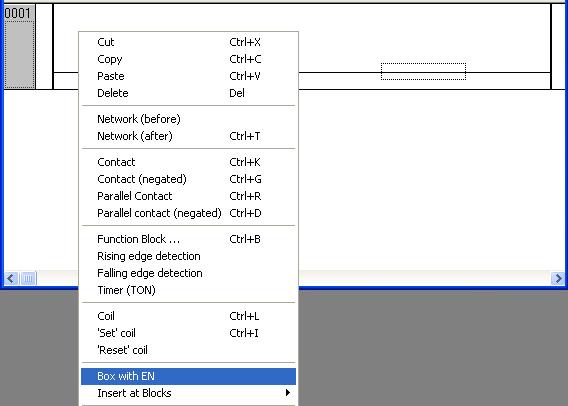Add a Contact (negated) element
The height and width of the screenshot is (406, 568).
pyautogui.click(x=188, y=179)
